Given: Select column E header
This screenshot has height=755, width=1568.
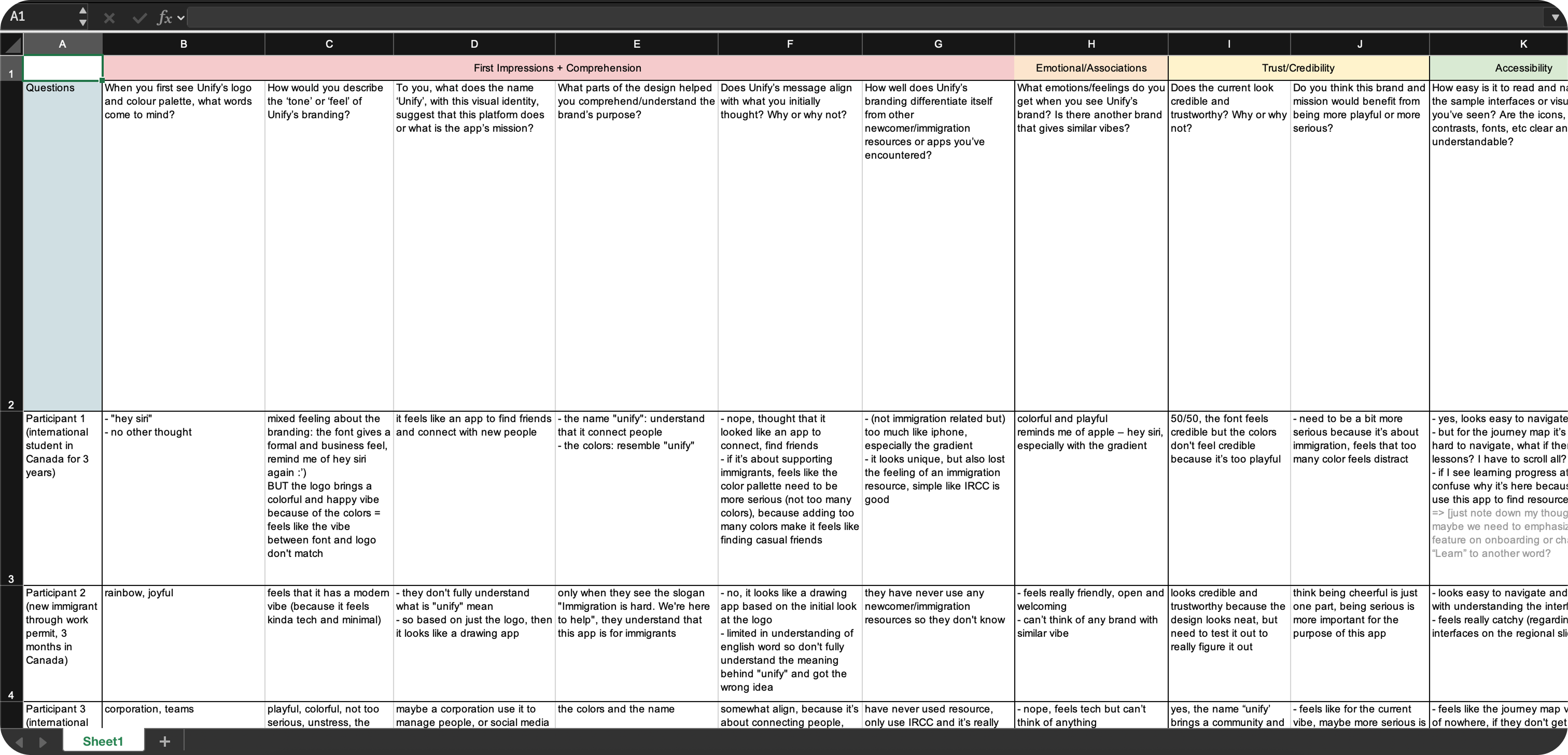Looking at the screenshot, I should [637, 44].
